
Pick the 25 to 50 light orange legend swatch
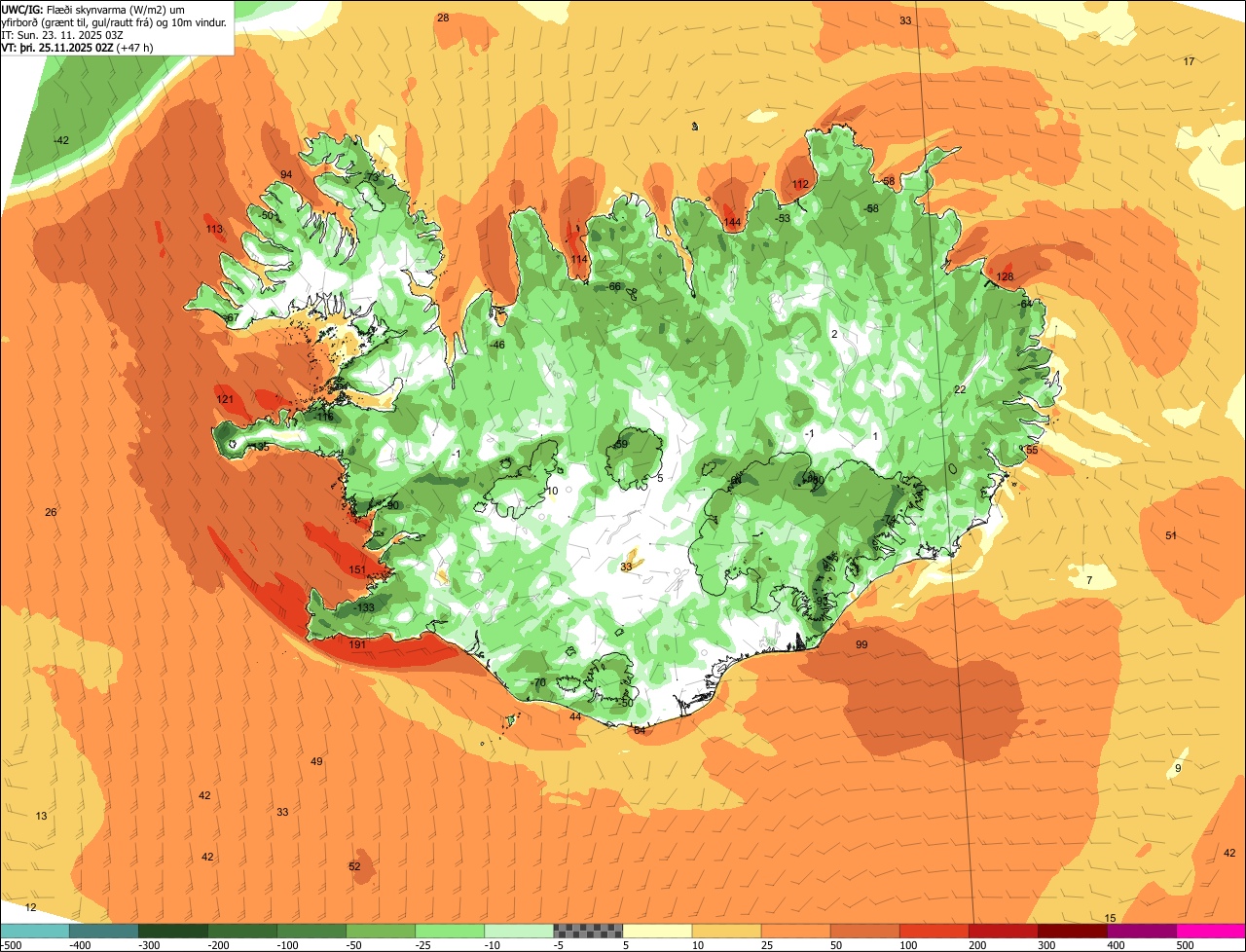pyautogui.click(x=796, y=931)
